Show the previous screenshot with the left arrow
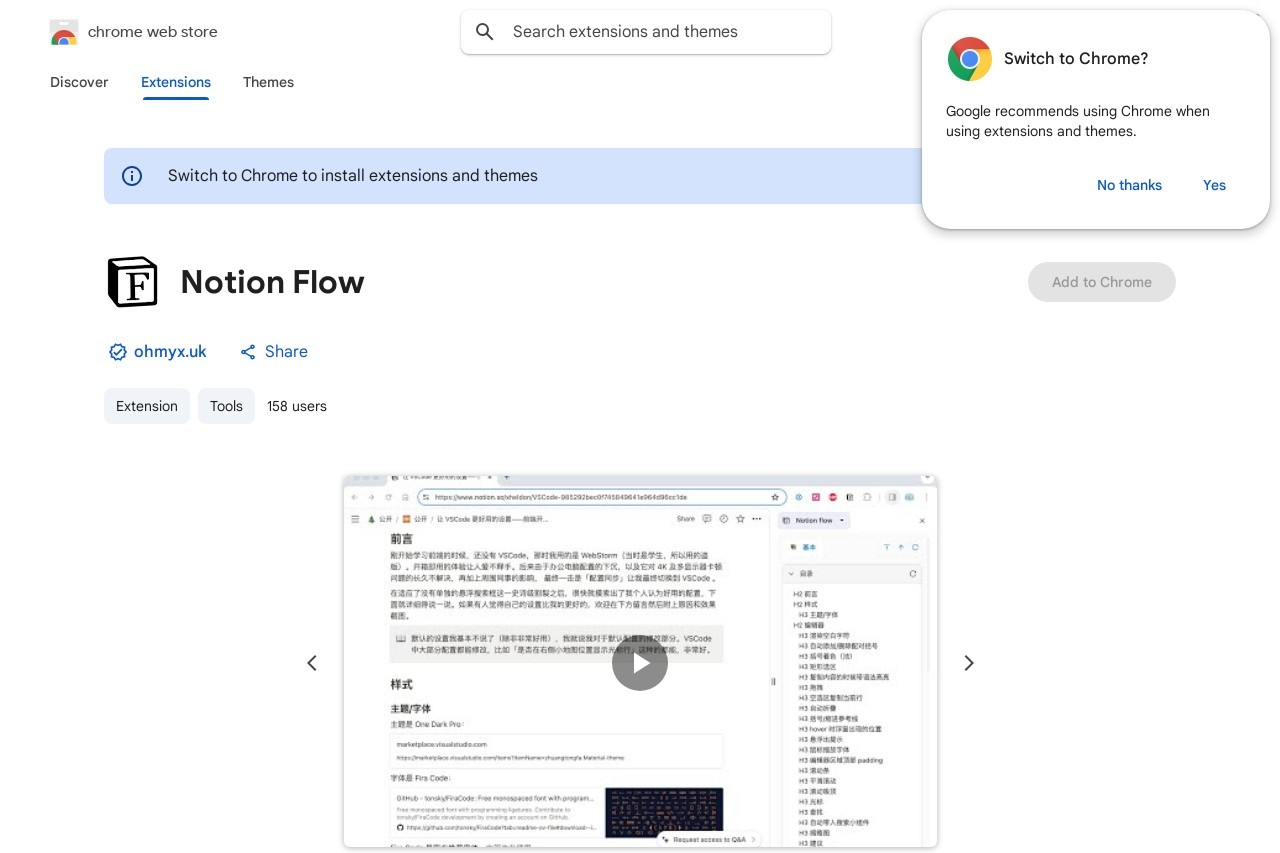 point(312,663)
